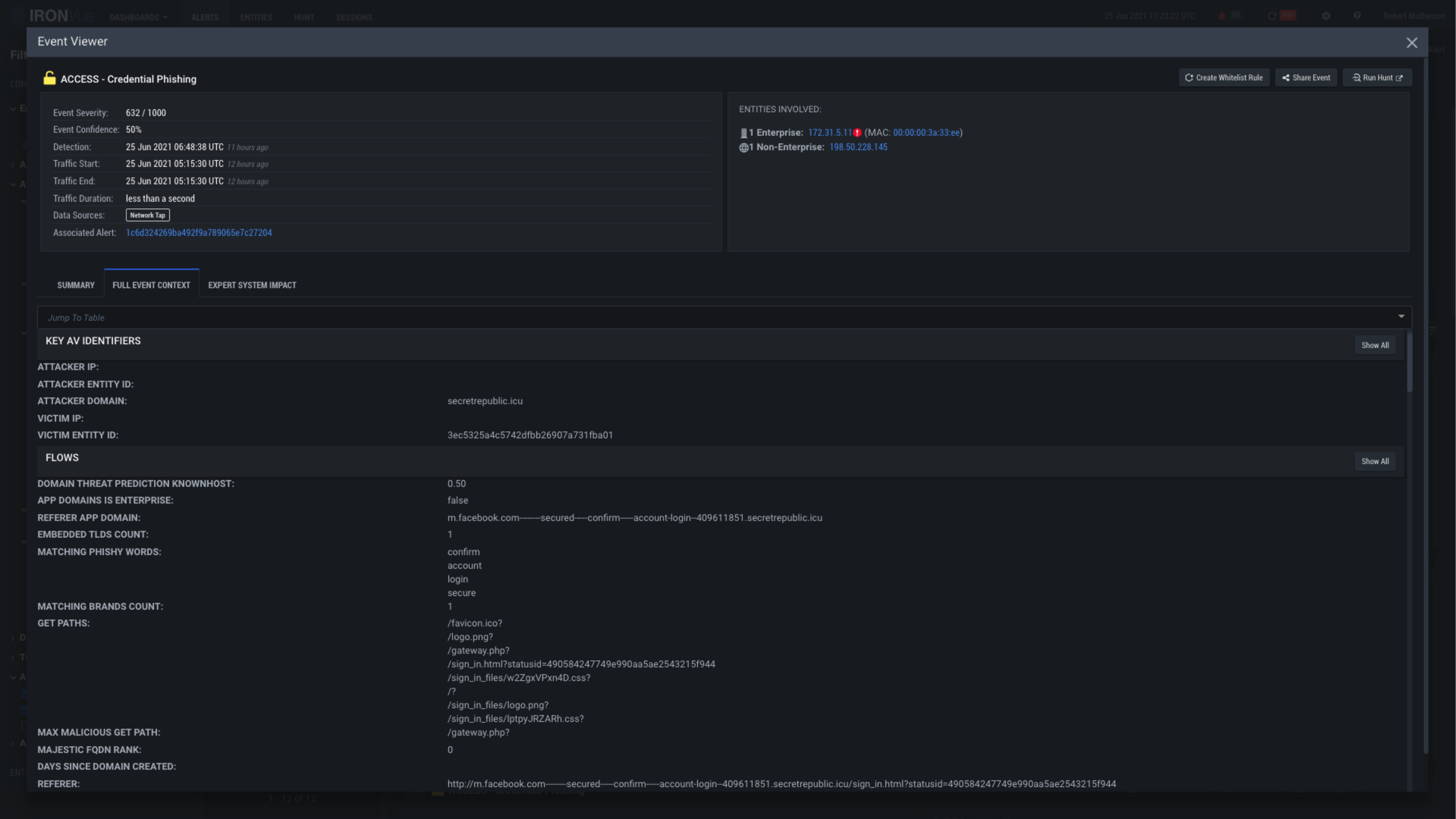Switch to the Summary tab

tap(76, 285)
